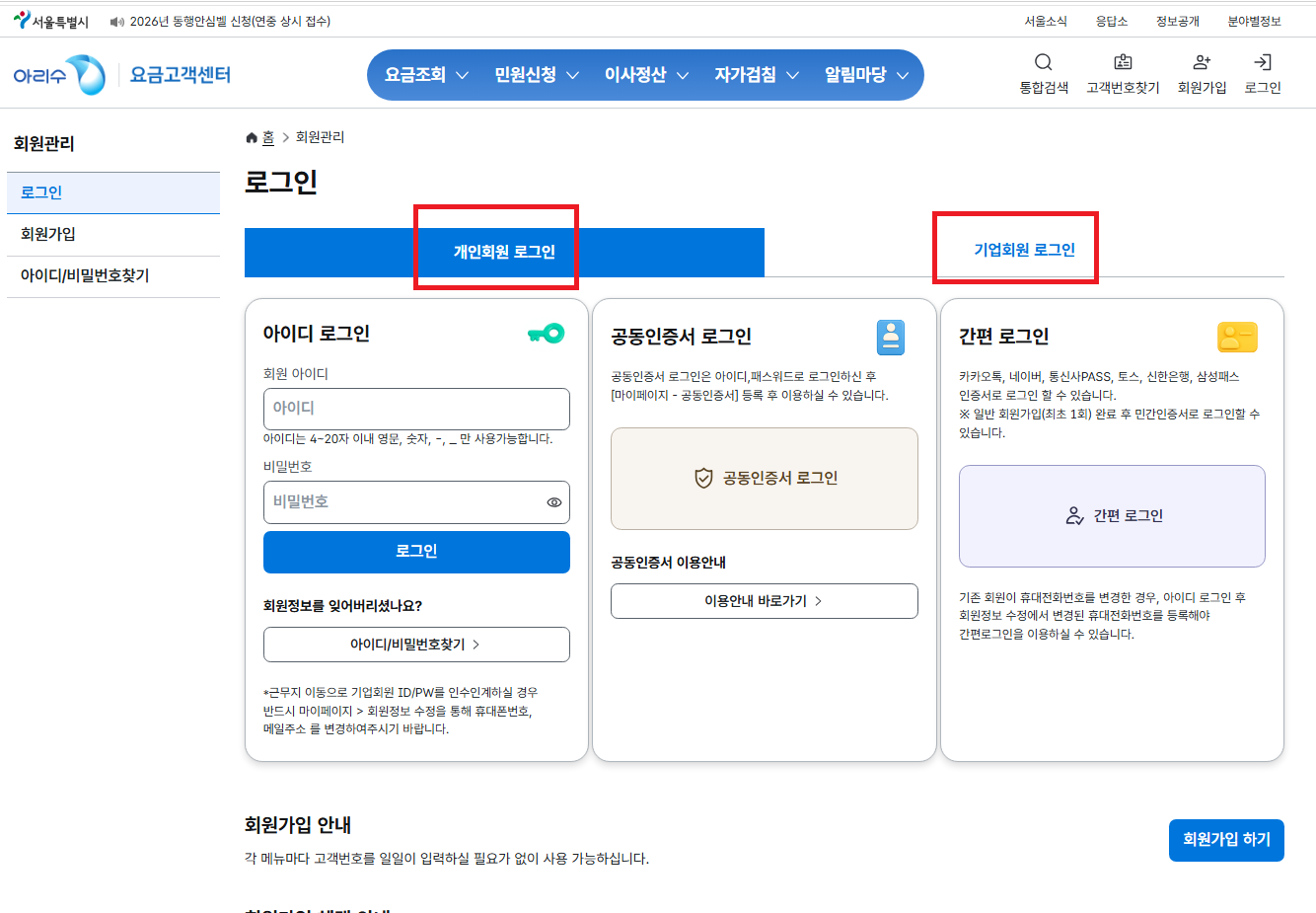Click the speaker announcement icon in top bar
This screenshot has width=1316, height=913.
coord(117,22)
